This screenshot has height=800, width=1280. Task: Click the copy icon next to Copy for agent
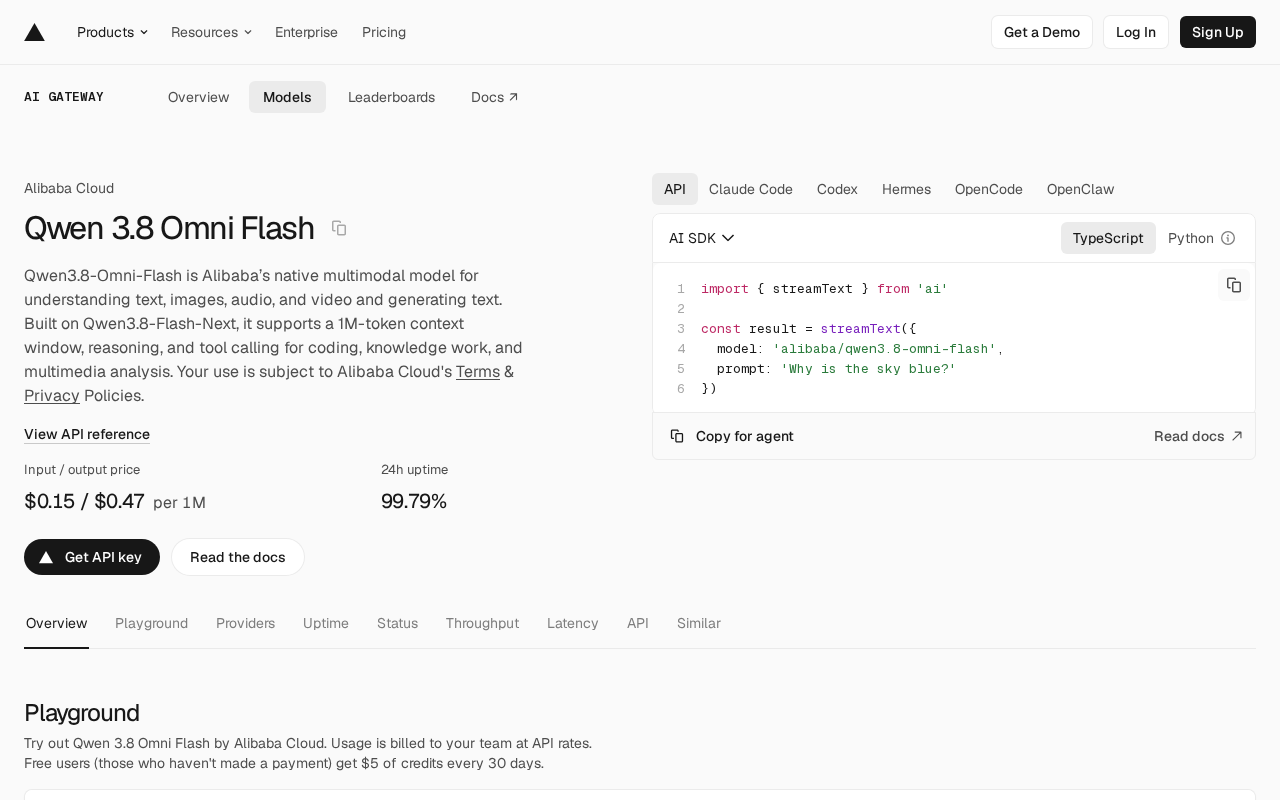pos(677,436)
